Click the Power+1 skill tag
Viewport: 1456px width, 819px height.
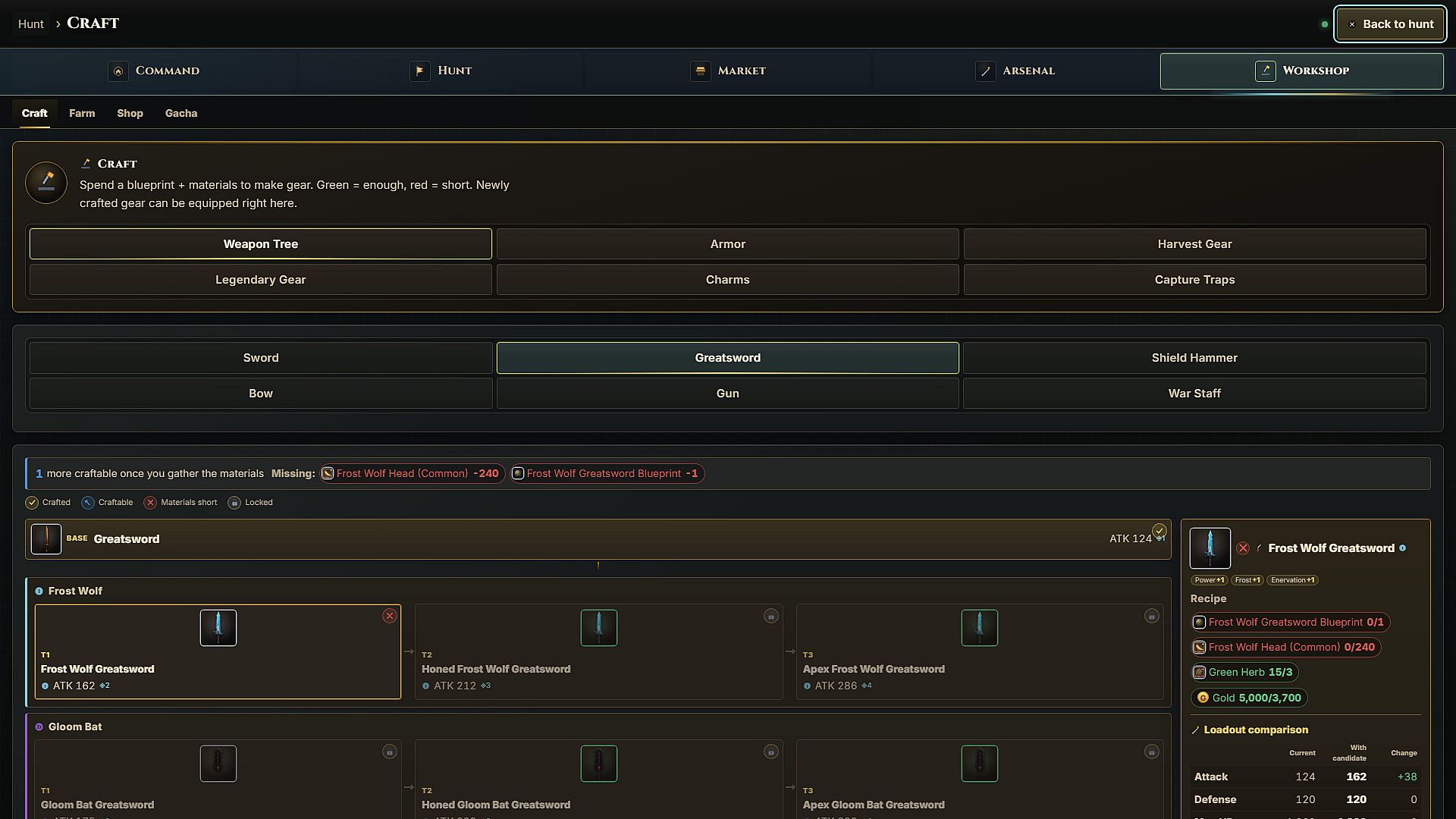pyautogui.click(x=1210, y=580)
